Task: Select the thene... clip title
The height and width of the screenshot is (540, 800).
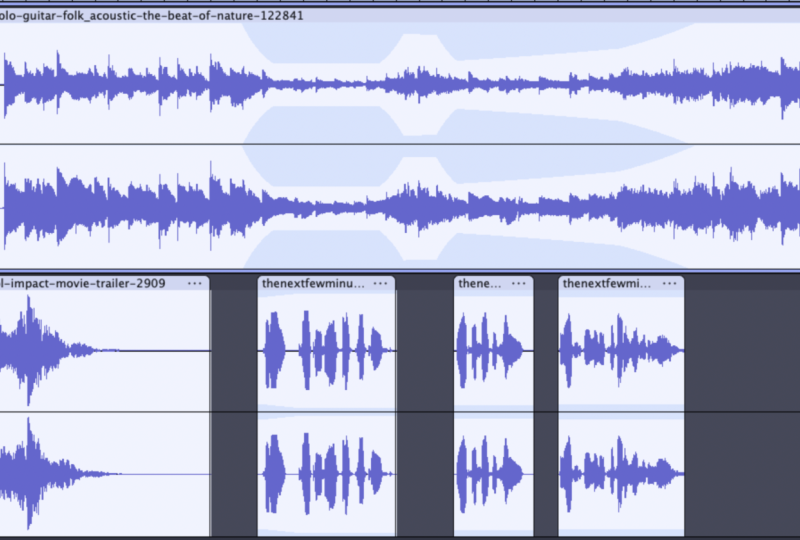Action: tap(480, 283)
